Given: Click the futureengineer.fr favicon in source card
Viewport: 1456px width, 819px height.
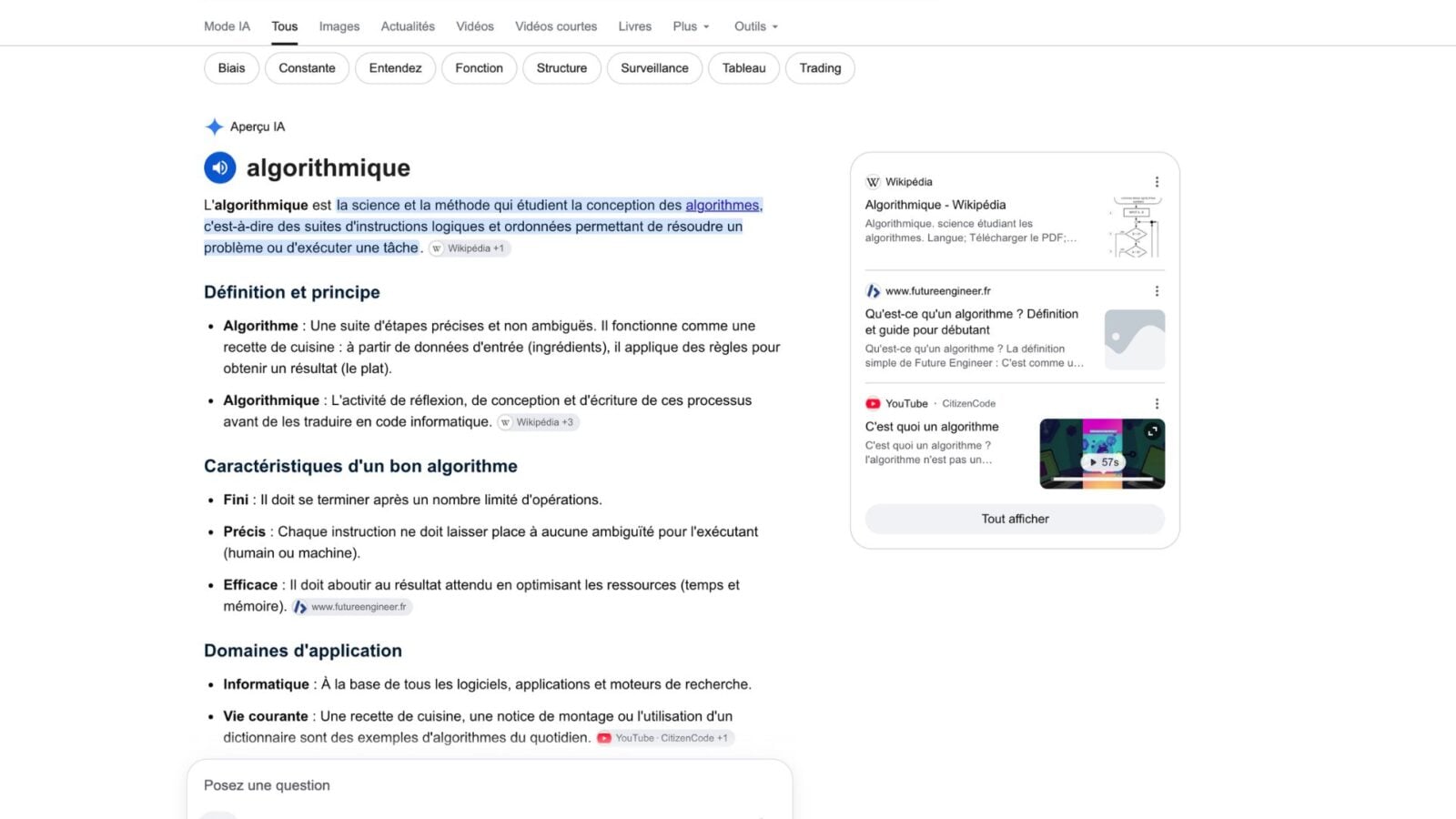Looking at the screenshot, I should [873, 291].
